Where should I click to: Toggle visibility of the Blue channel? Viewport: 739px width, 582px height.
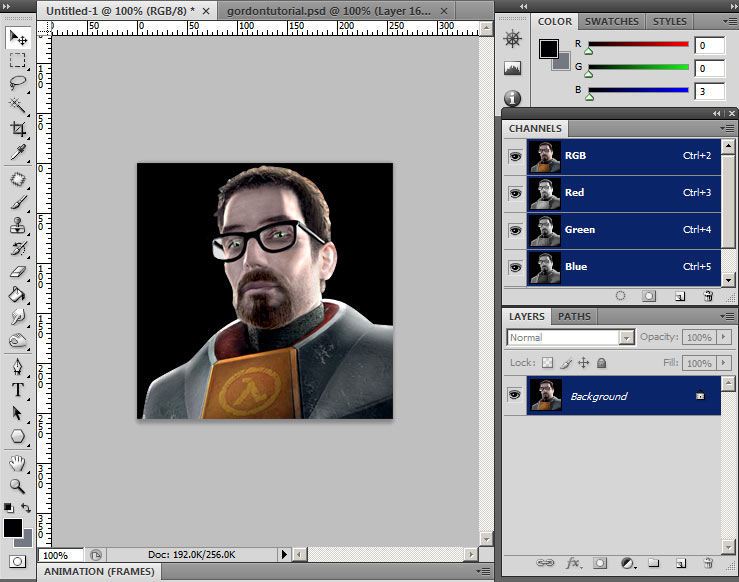[x=515, y=267]
